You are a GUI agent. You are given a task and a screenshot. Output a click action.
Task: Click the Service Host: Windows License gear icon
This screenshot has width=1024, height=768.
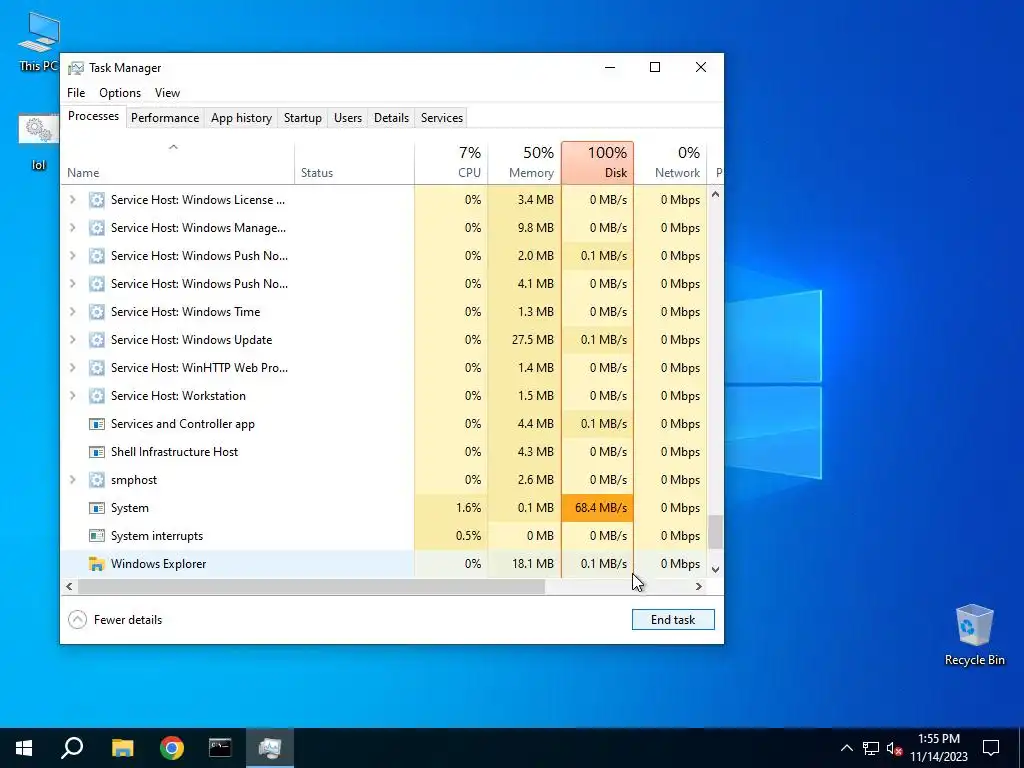point(97,199)
